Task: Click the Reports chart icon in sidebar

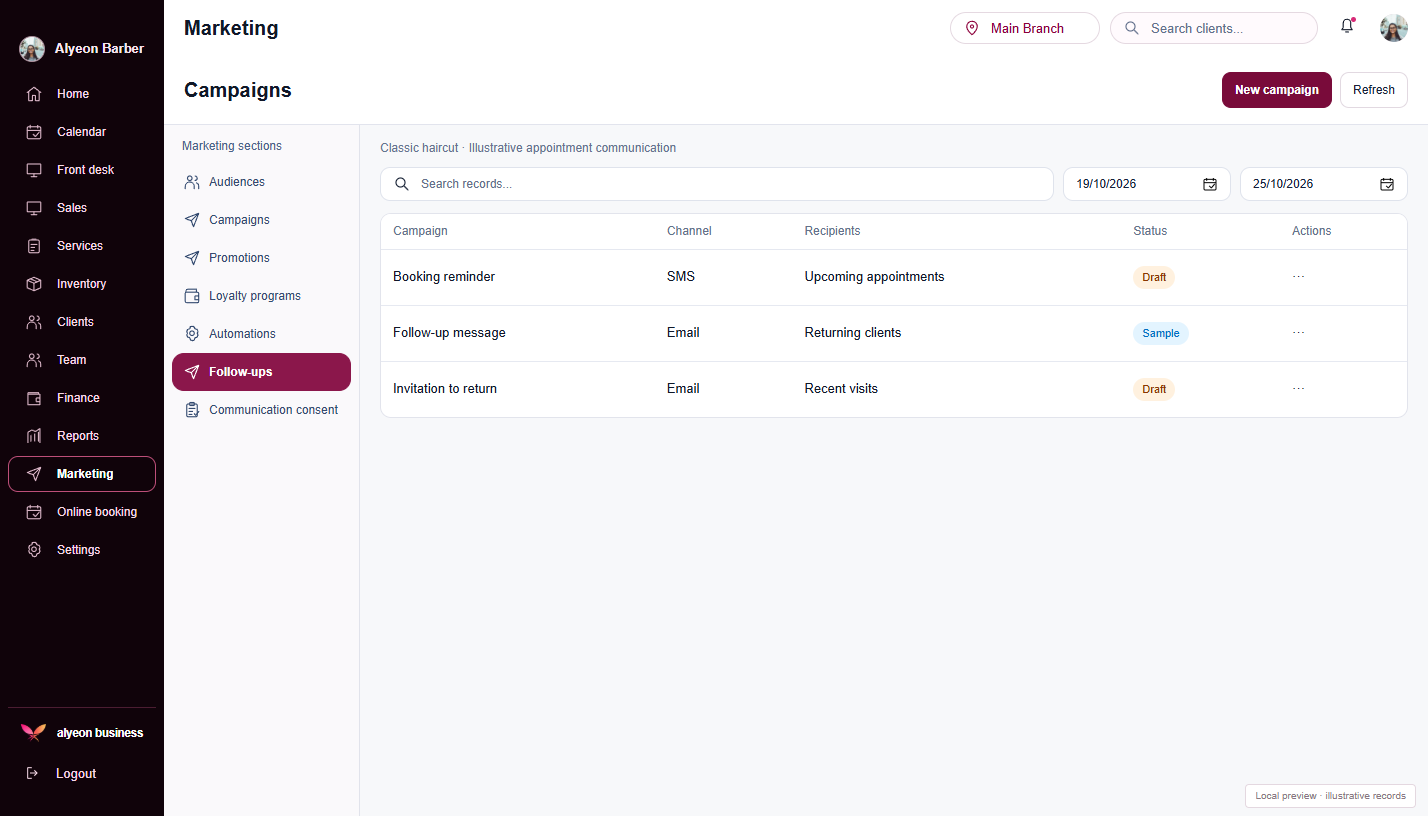Action: pyautogui.click(x=34, y=436)
